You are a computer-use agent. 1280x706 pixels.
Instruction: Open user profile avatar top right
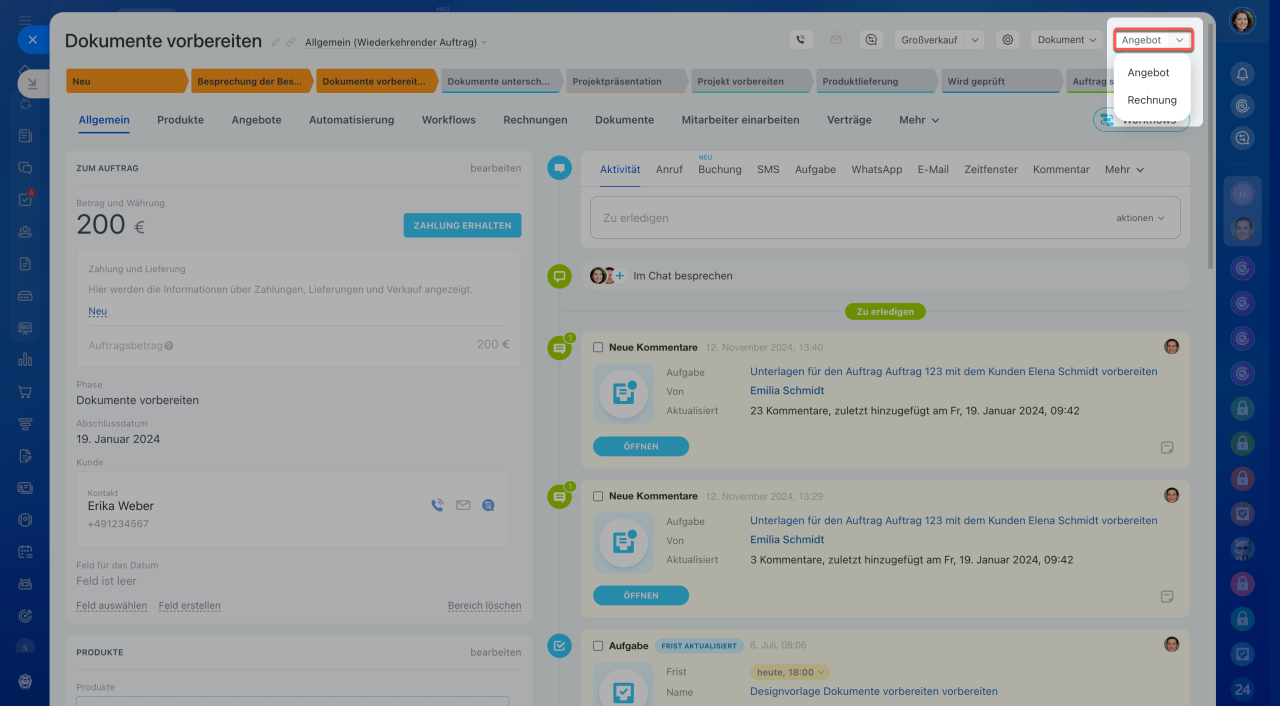pyautogui.click(x=1242, y=20)
